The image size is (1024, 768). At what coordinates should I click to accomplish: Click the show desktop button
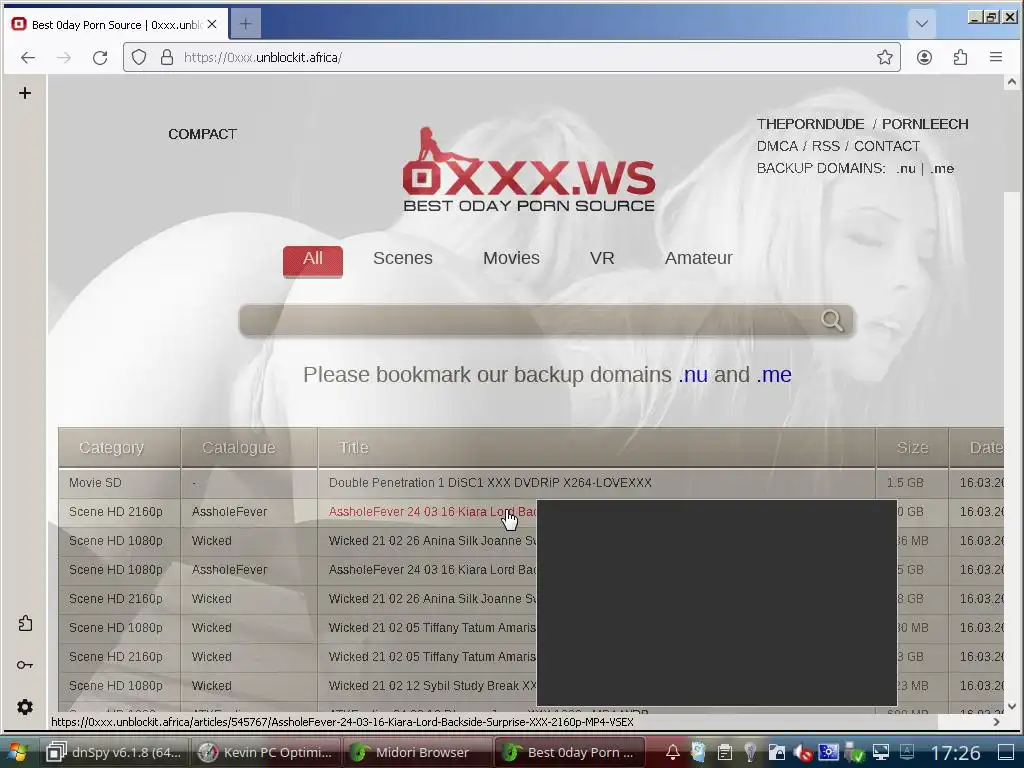coord(1006,752)
